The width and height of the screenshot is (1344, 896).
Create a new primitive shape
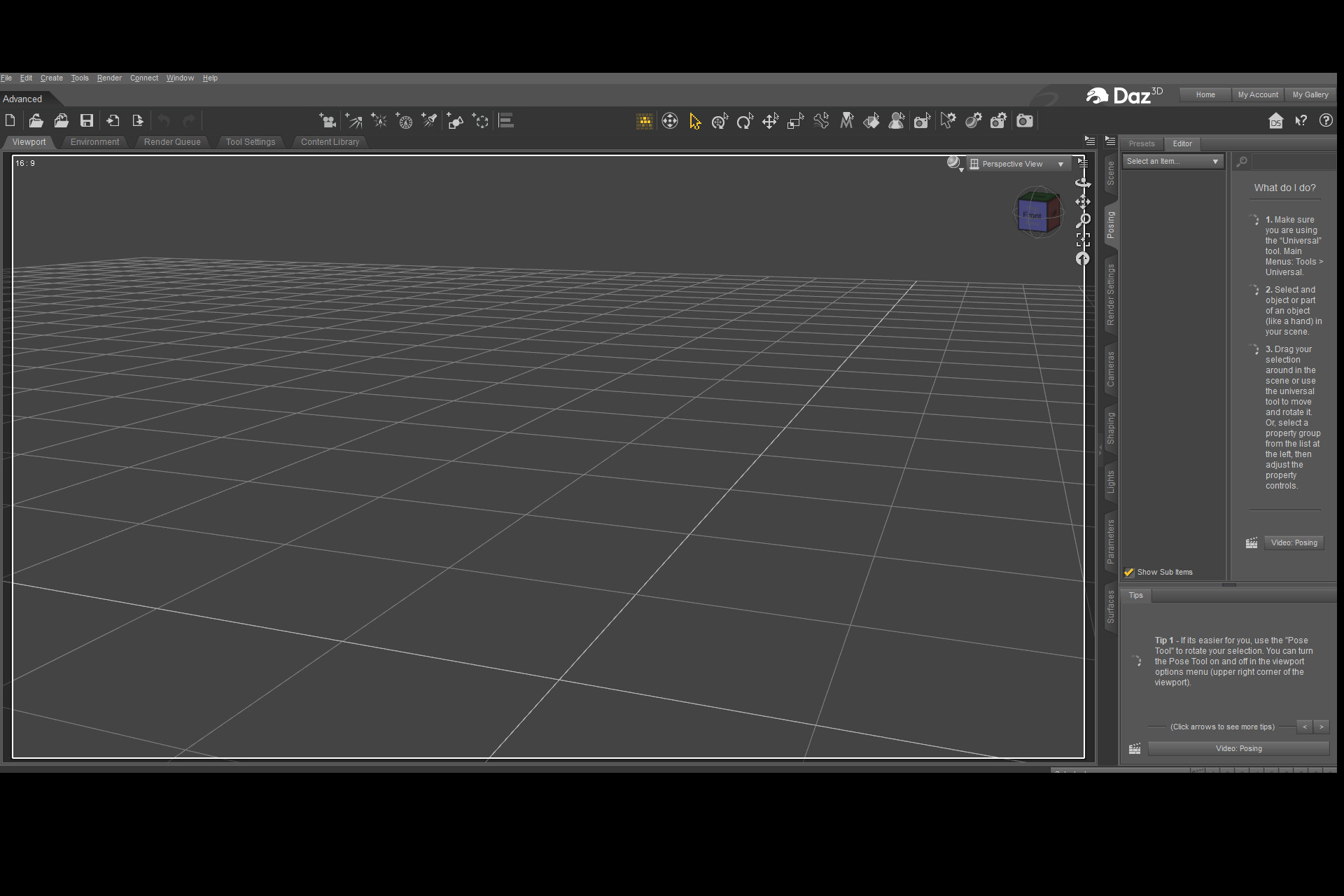(x=455, y=121)
